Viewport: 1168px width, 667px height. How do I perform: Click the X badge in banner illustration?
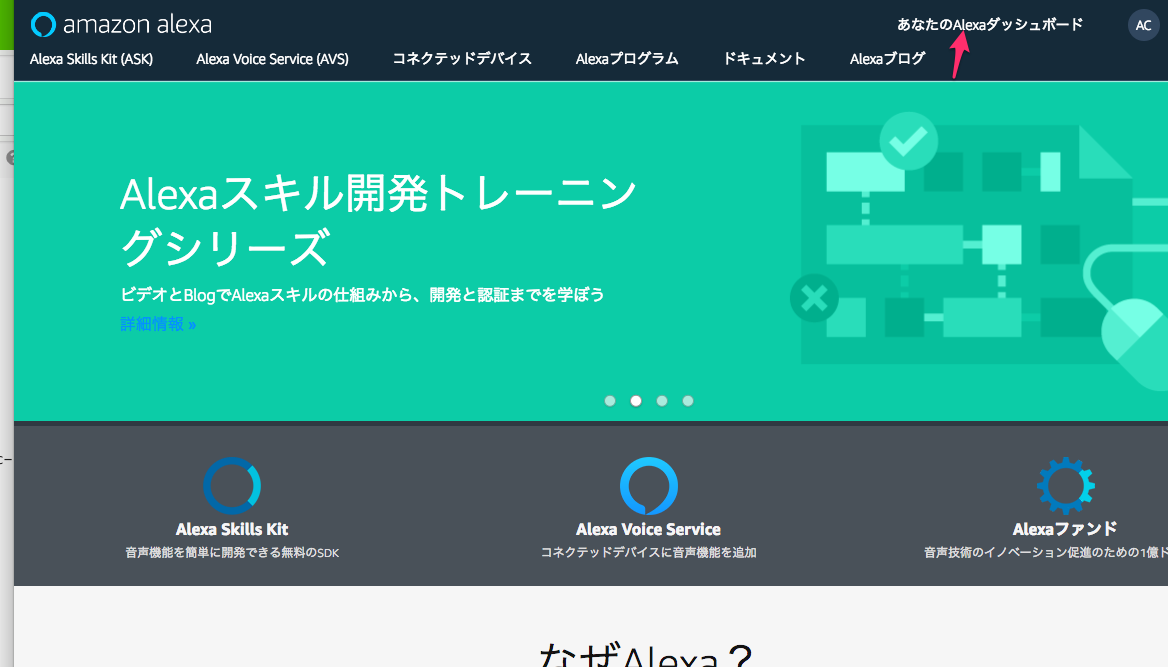pos(813,297)
